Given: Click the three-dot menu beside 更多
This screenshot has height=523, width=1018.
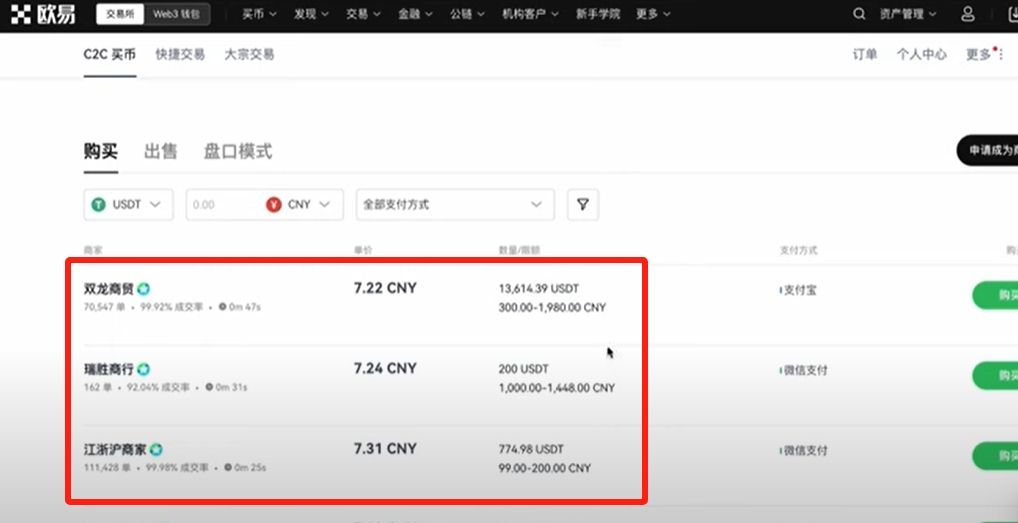Looking at the screenshot, I should 1003,55.
